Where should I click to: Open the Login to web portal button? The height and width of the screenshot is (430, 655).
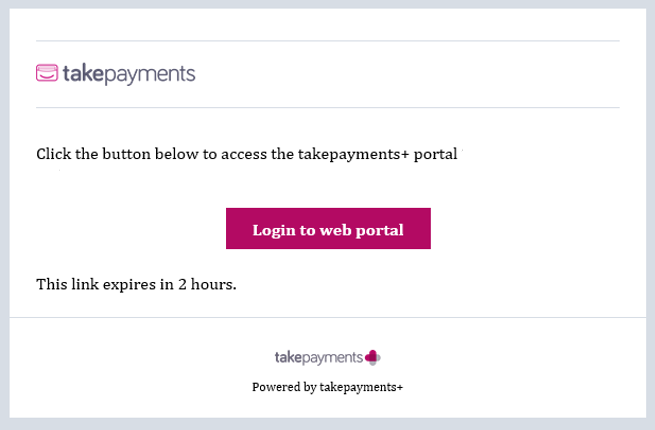pyautogui.click(x=328, y=229)
